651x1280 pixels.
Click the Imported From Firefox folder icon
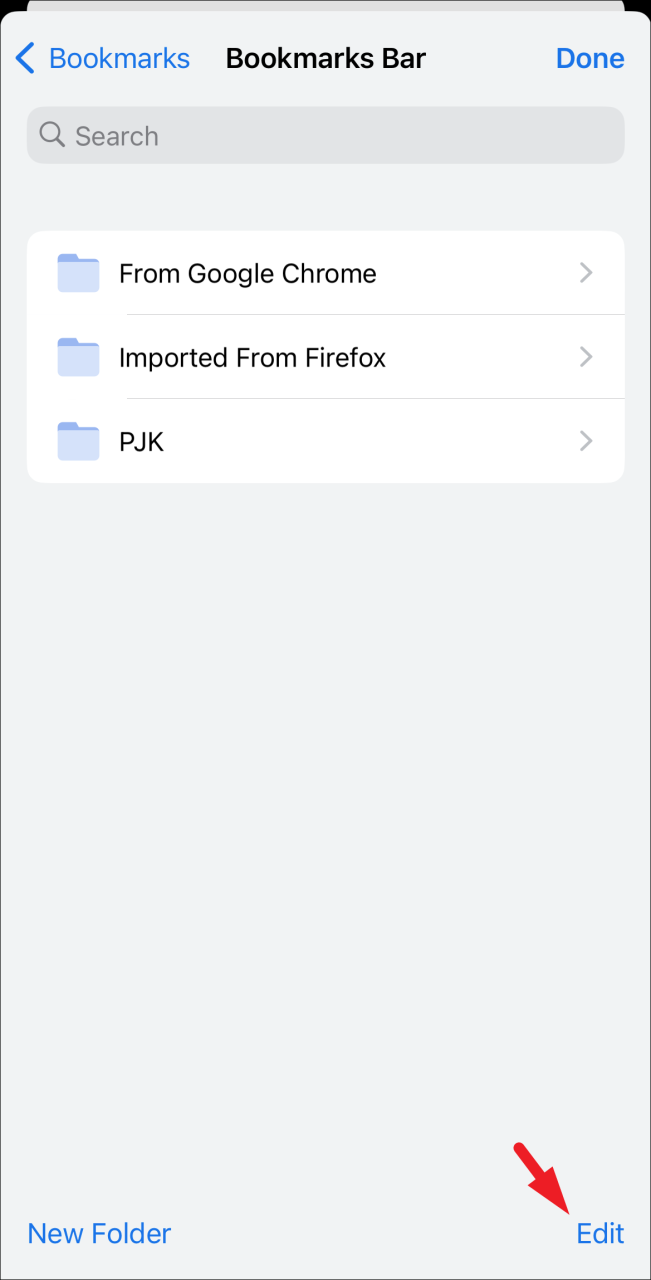click(x=78, y=357)
